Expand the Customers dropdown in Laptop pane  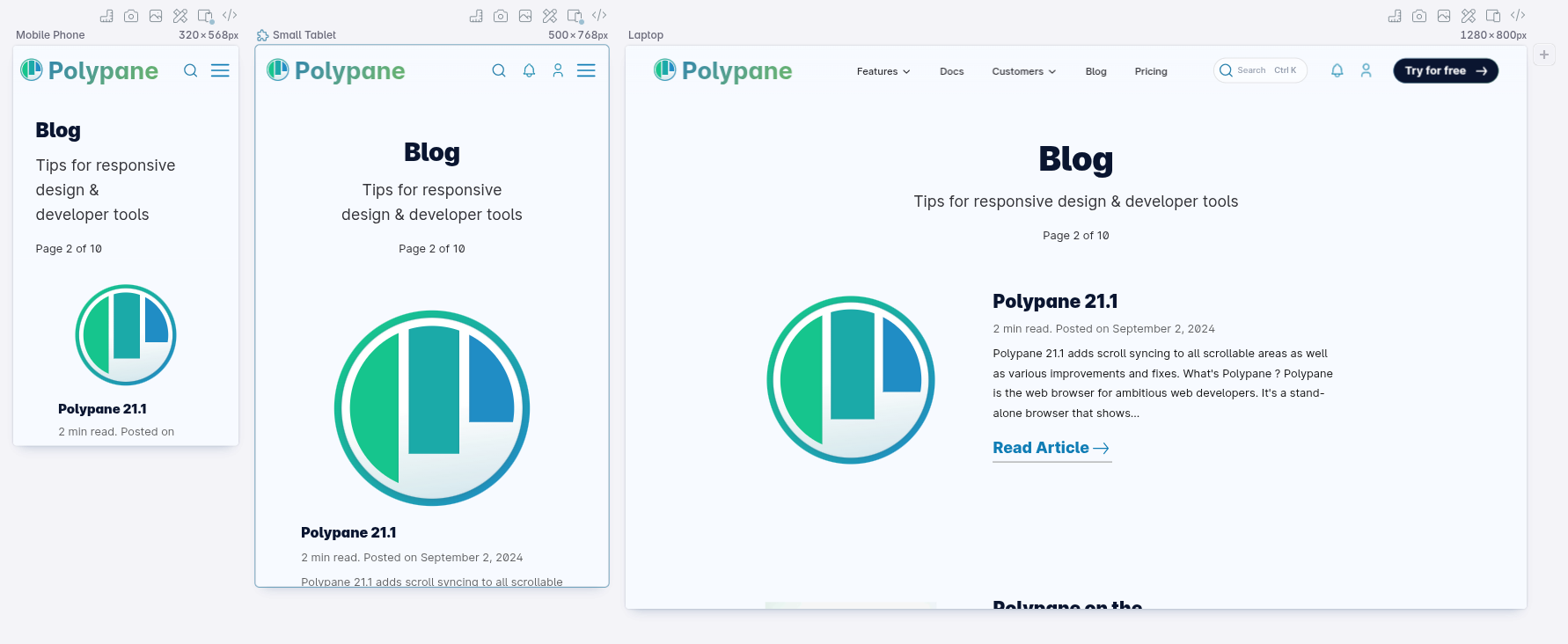click(1024, 71)
